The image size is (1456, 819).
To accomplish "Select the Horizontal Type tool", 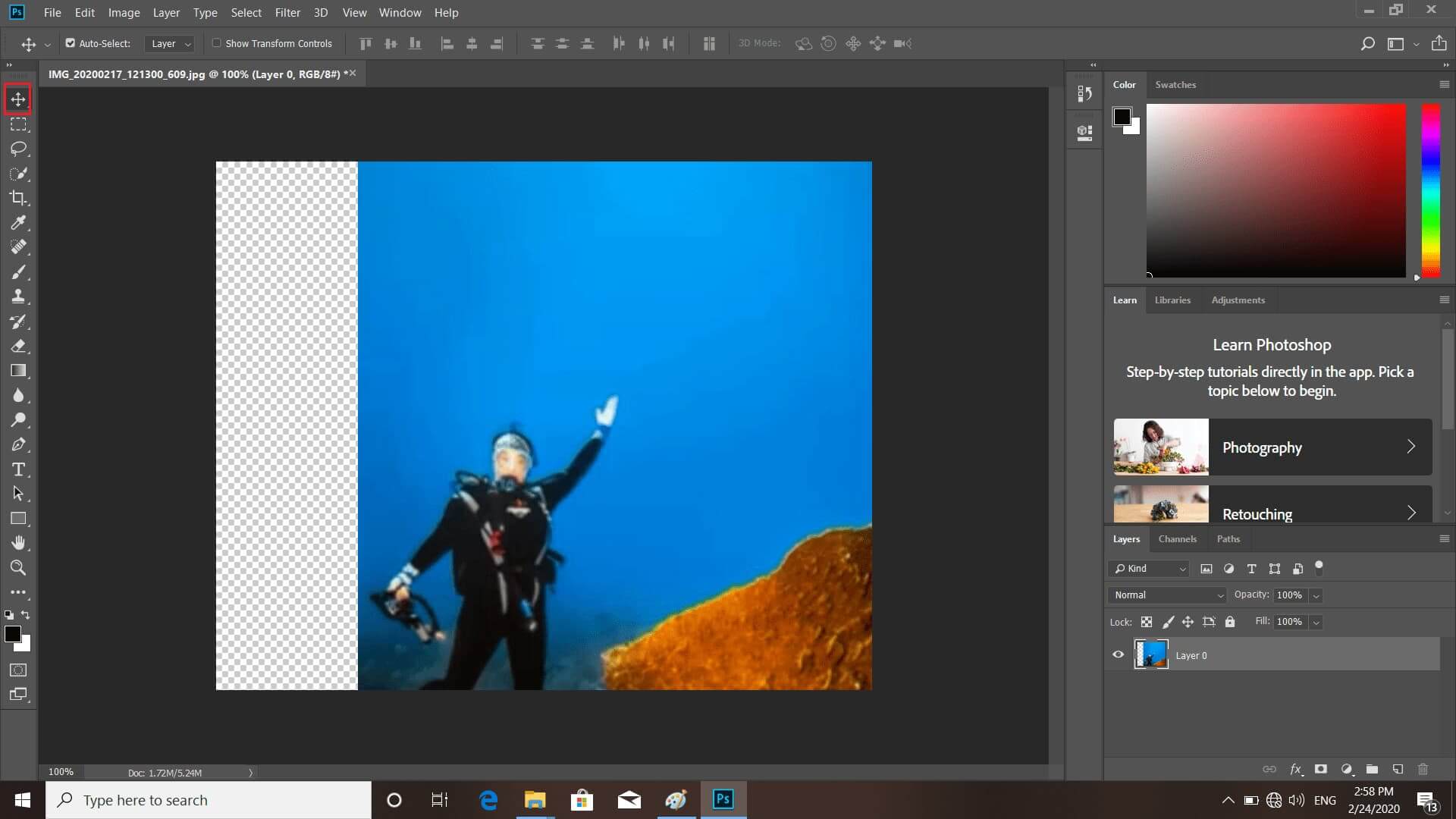I will coord(18,469).
